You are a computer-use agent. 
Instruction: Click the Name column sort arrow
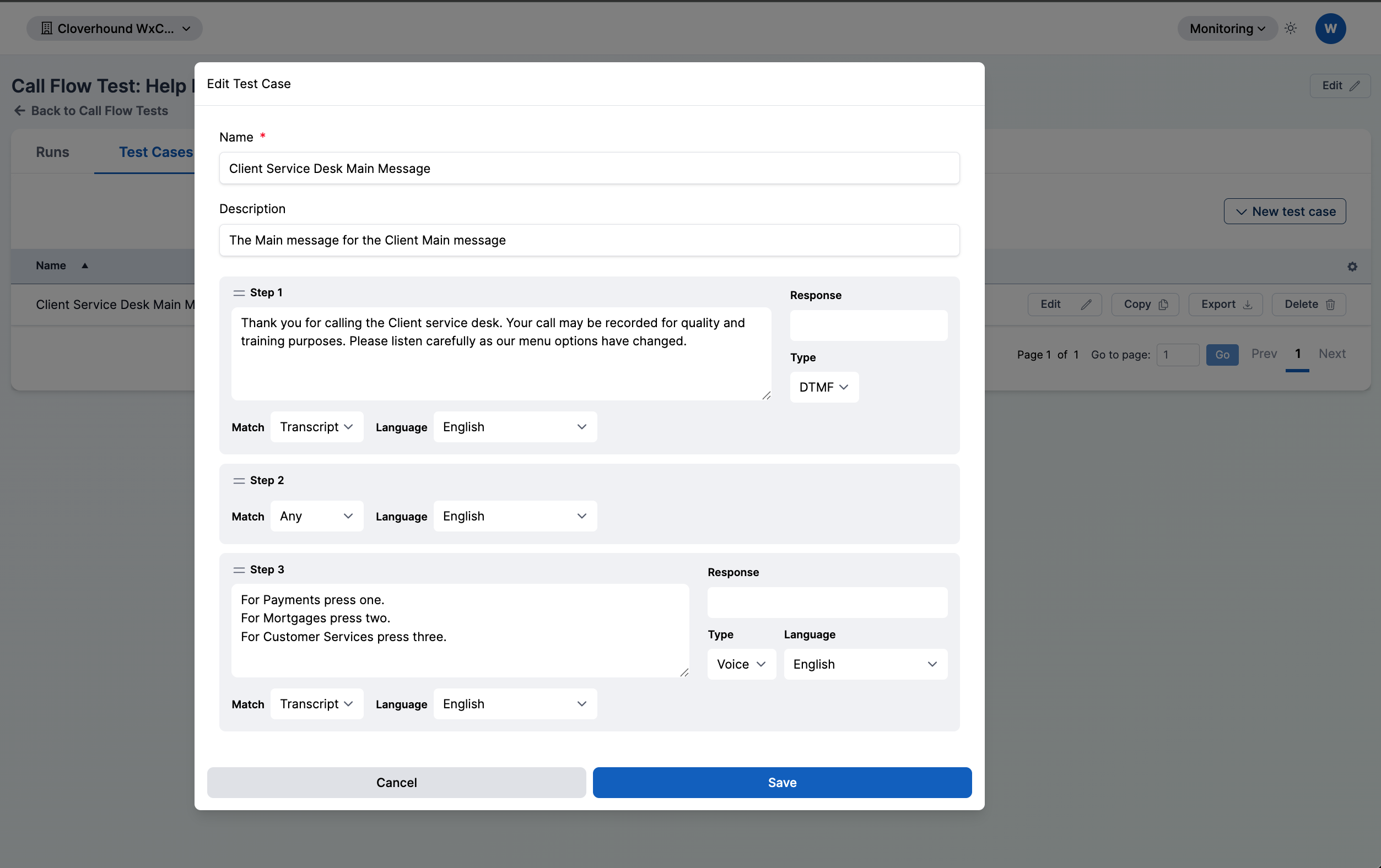point(84,265)
